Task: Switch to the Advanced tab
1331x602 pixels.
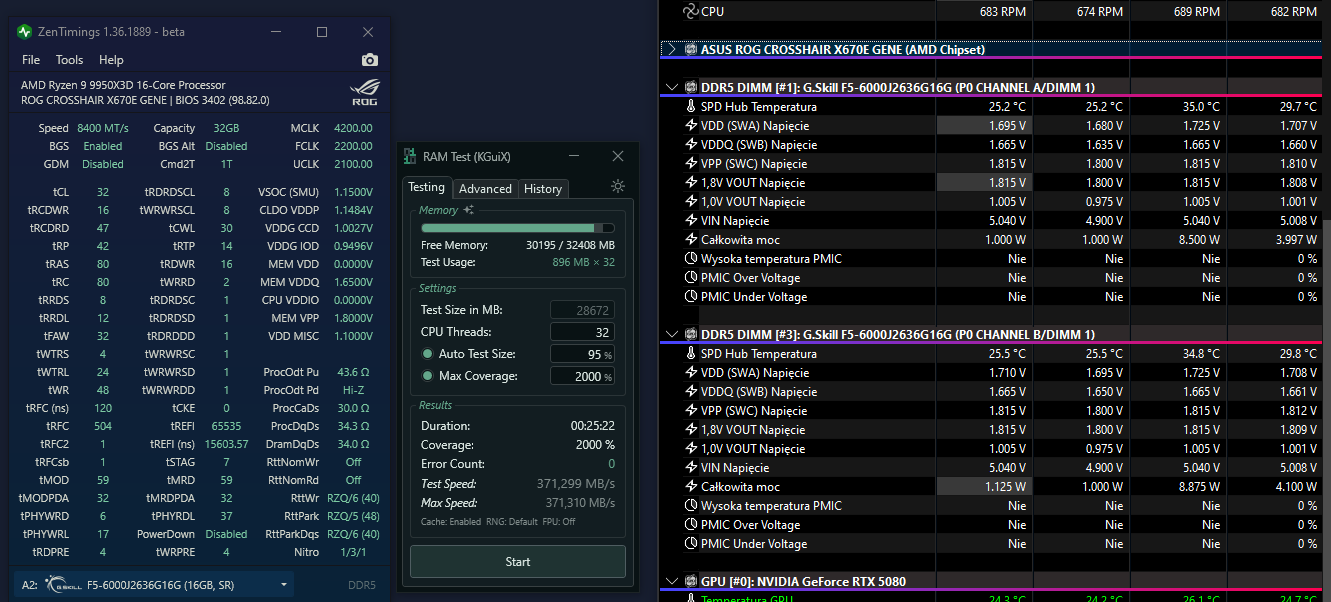Action: [485, 189]
